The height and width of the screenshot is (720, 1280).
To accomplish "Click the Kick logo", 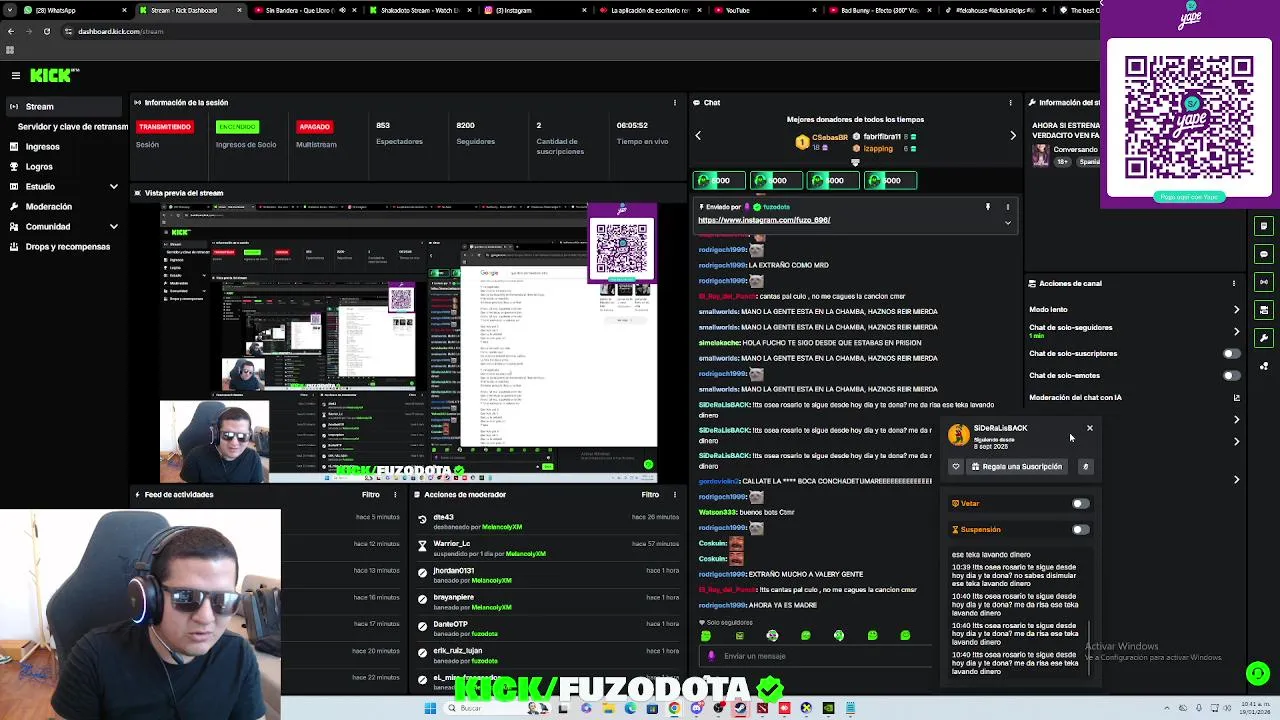I will tap(53, 75).
